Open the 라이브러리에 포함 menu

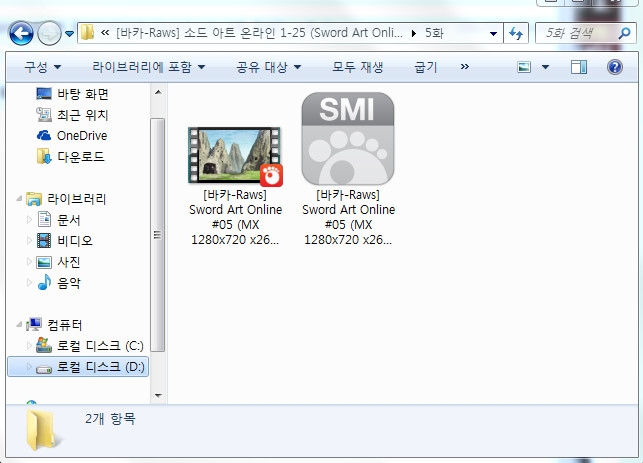(148, 67)
